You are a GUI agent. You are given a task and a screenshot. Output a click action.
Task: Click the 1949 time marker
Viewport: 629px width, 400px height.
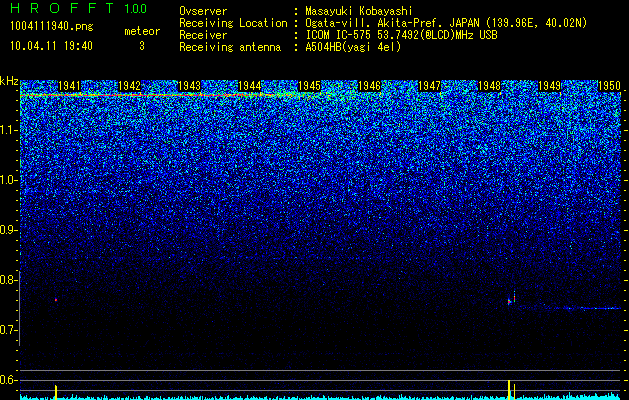(549, 86)
